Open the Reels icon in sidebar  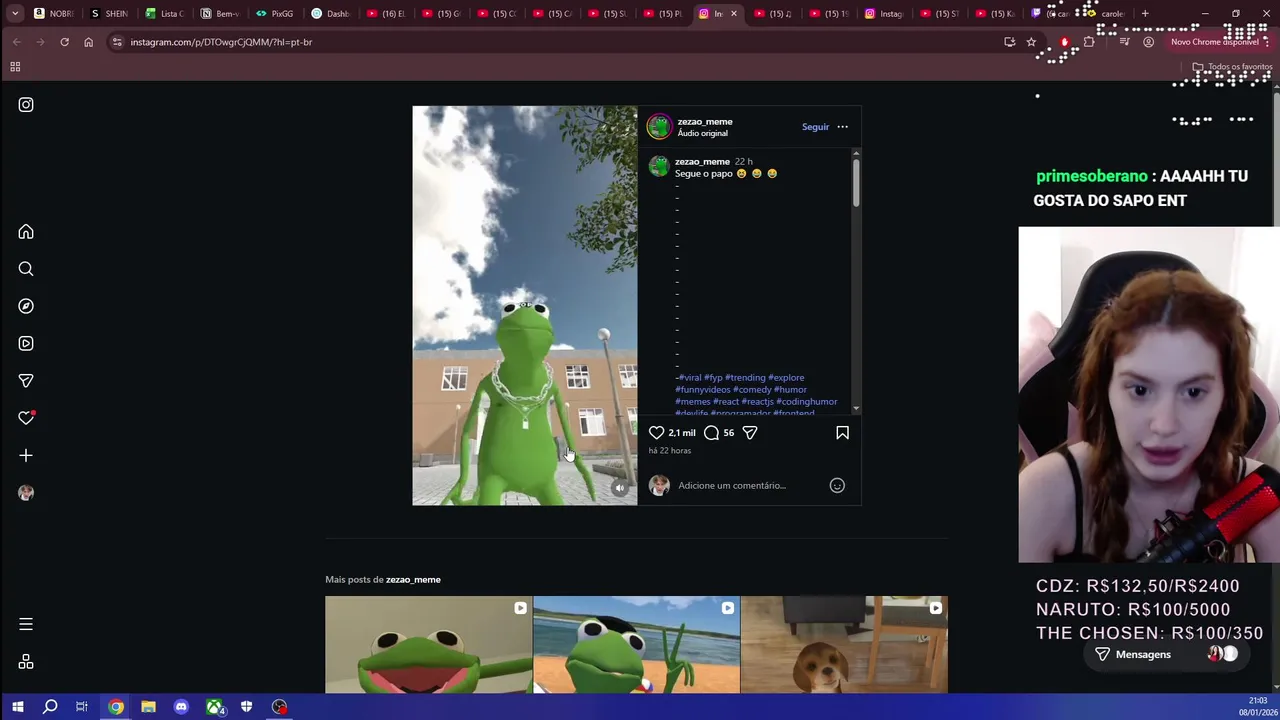point(26,343)
